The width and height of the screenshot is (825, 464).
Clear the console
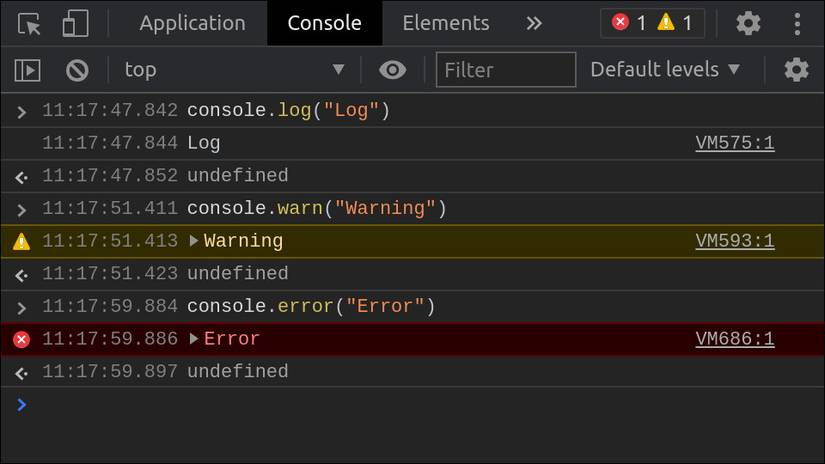coord(77,70)
